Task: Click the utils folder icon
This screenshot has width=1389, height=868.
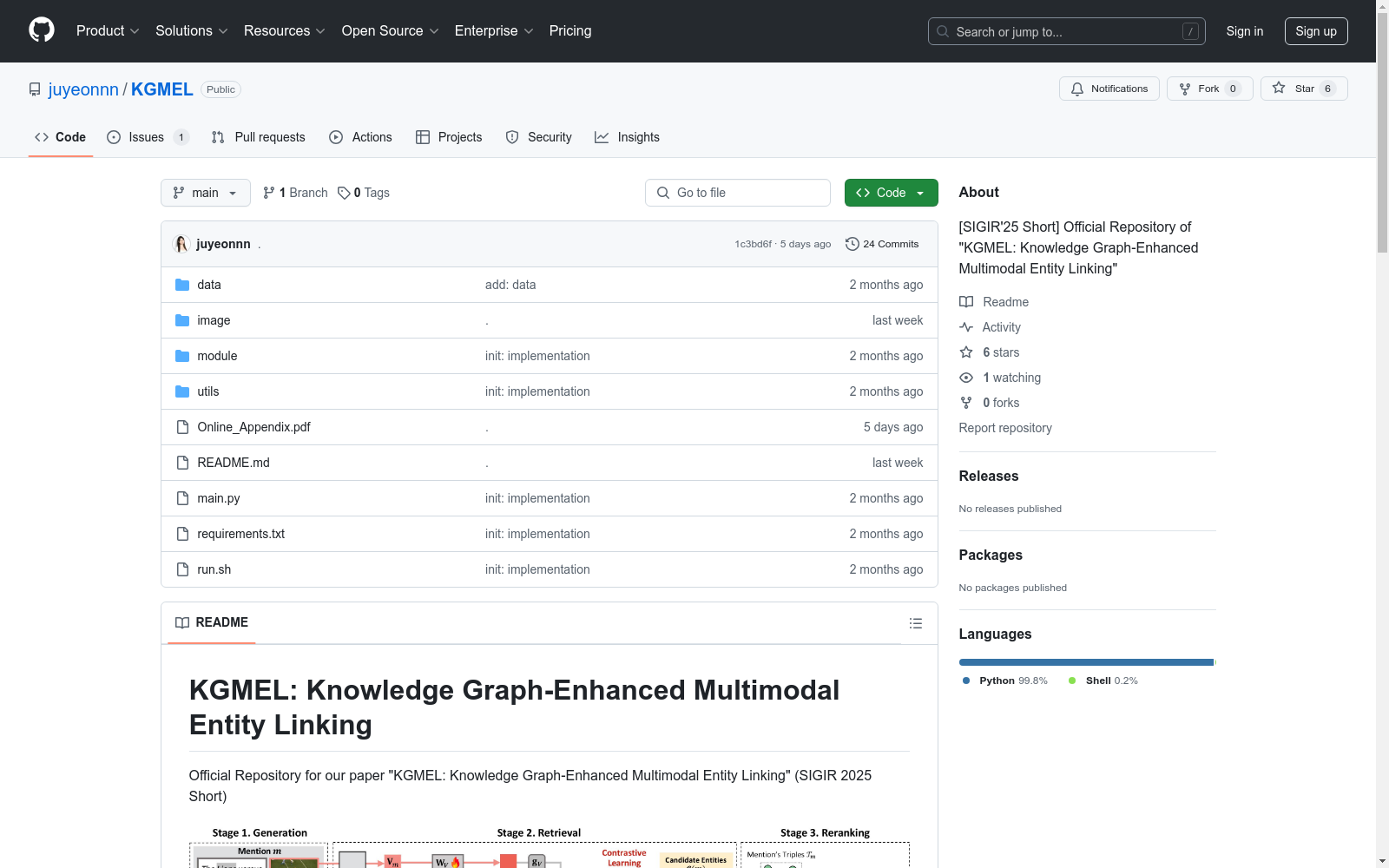Action: pyautogui.click(x=182, y=391)
